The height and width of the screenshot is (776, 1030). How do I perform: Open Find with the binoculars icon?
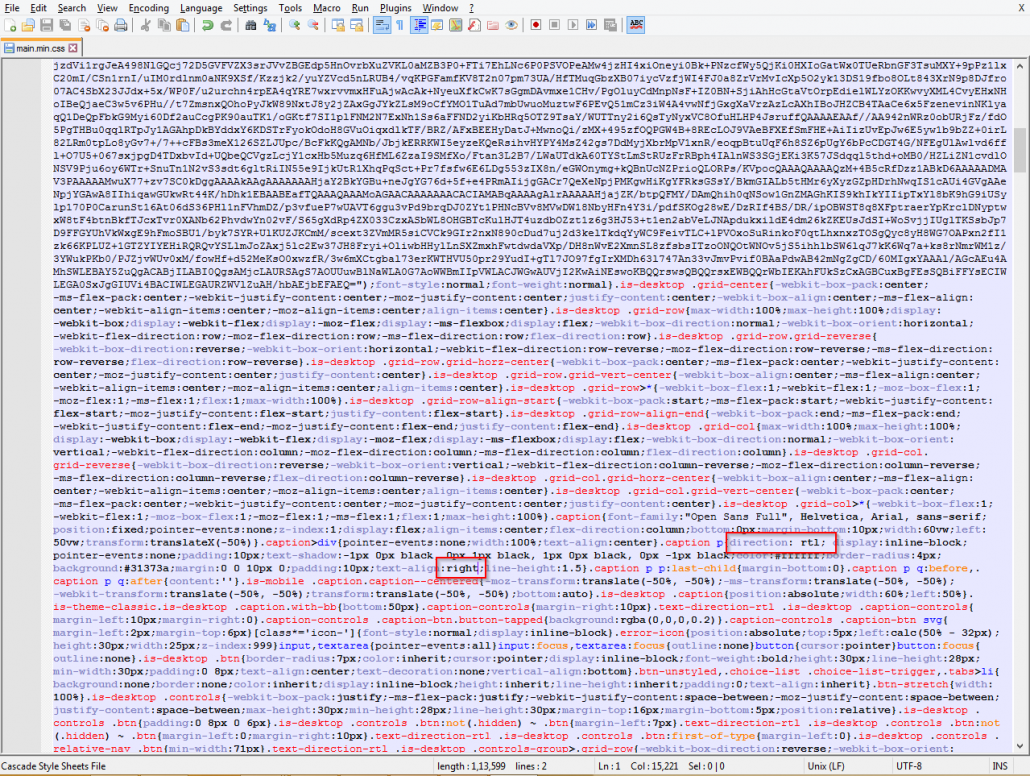coord(251,24)
